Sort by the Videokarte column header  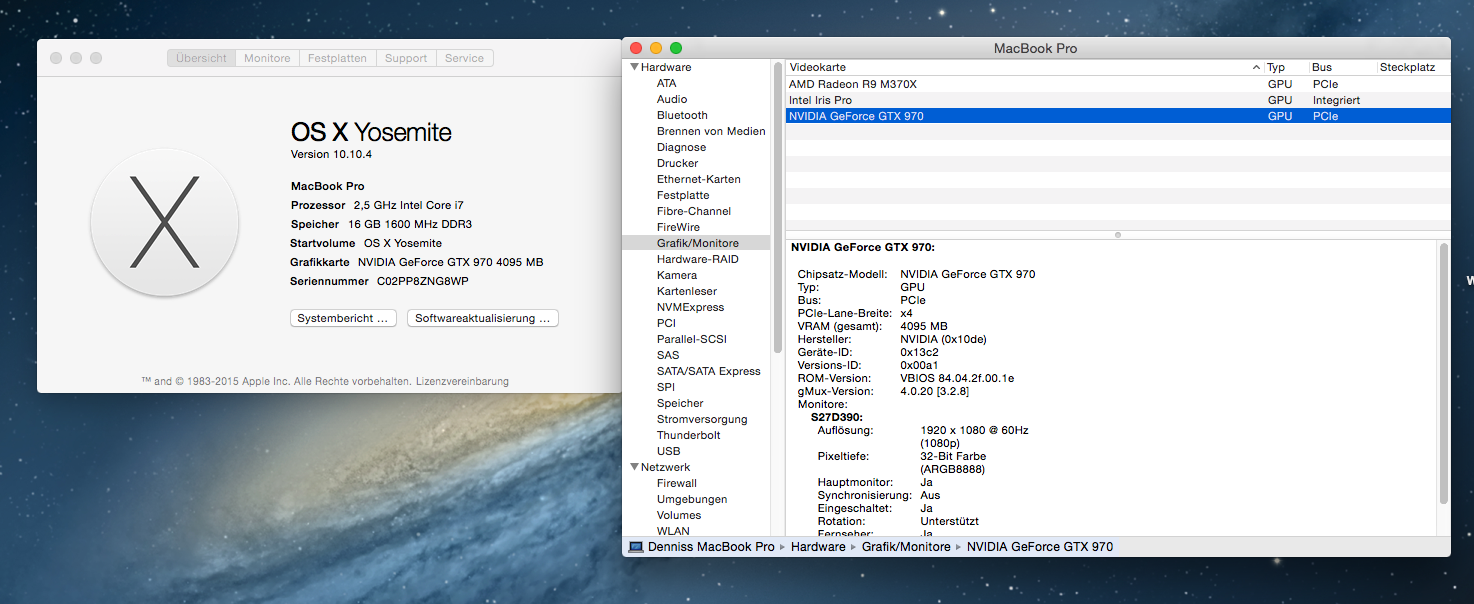[1024, 67]
